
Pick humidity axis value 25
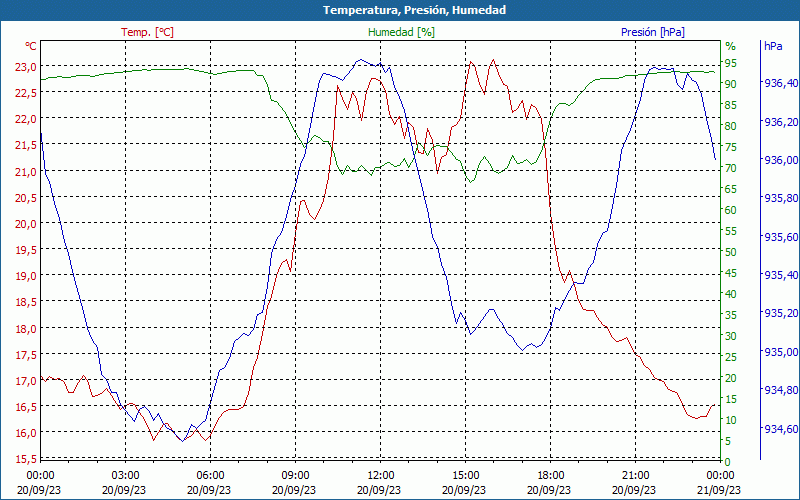[731, 357]
